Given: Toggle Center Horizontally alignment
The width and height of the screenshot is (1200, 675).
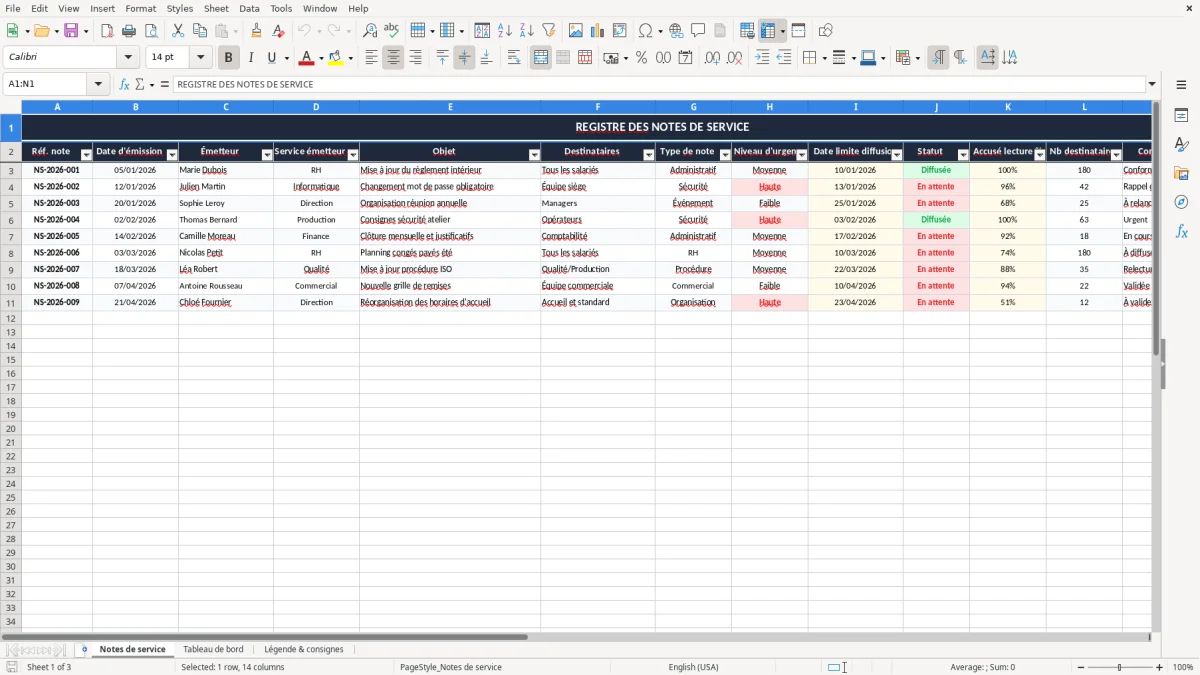Looking at the screenshot, I should pos(393,58).
